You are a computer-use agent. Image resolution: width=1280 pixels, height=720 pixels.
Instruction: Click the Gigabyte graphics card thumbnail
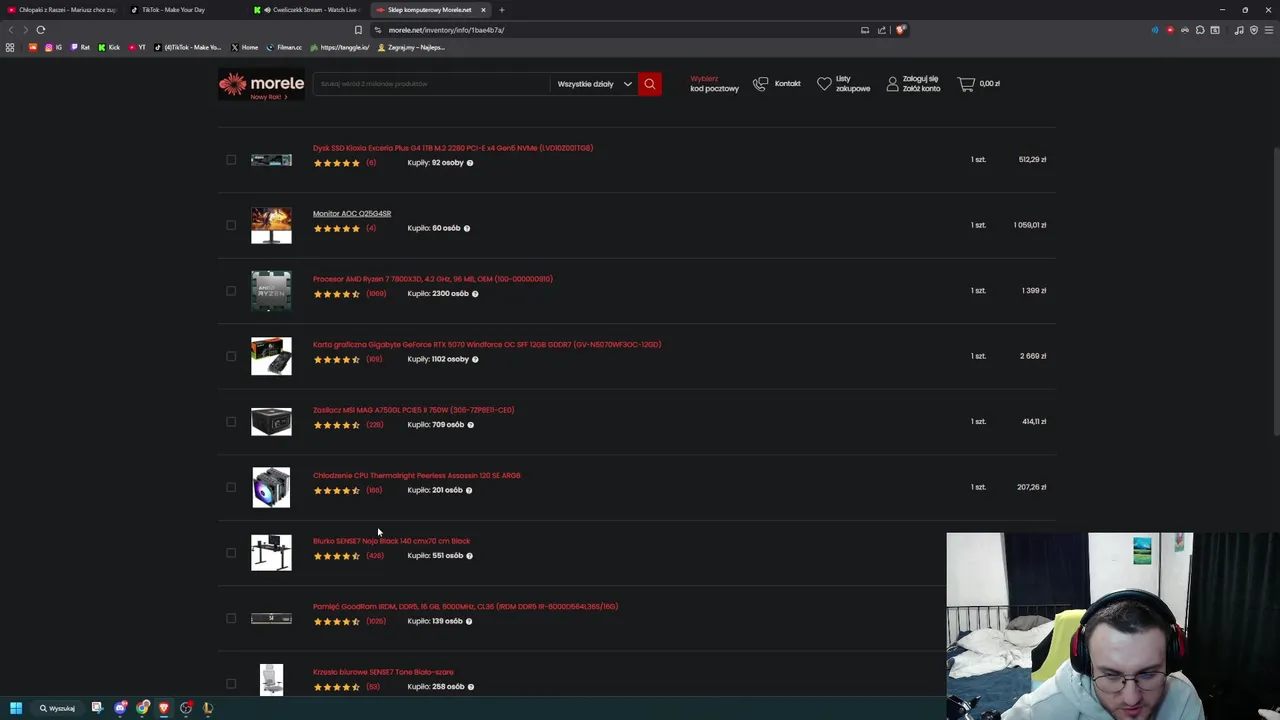(x=271, y=356)
